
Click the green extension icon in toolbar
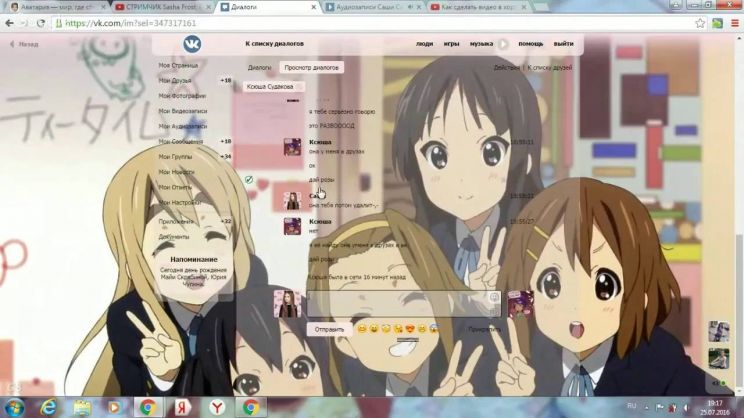[x=717, y=23]
